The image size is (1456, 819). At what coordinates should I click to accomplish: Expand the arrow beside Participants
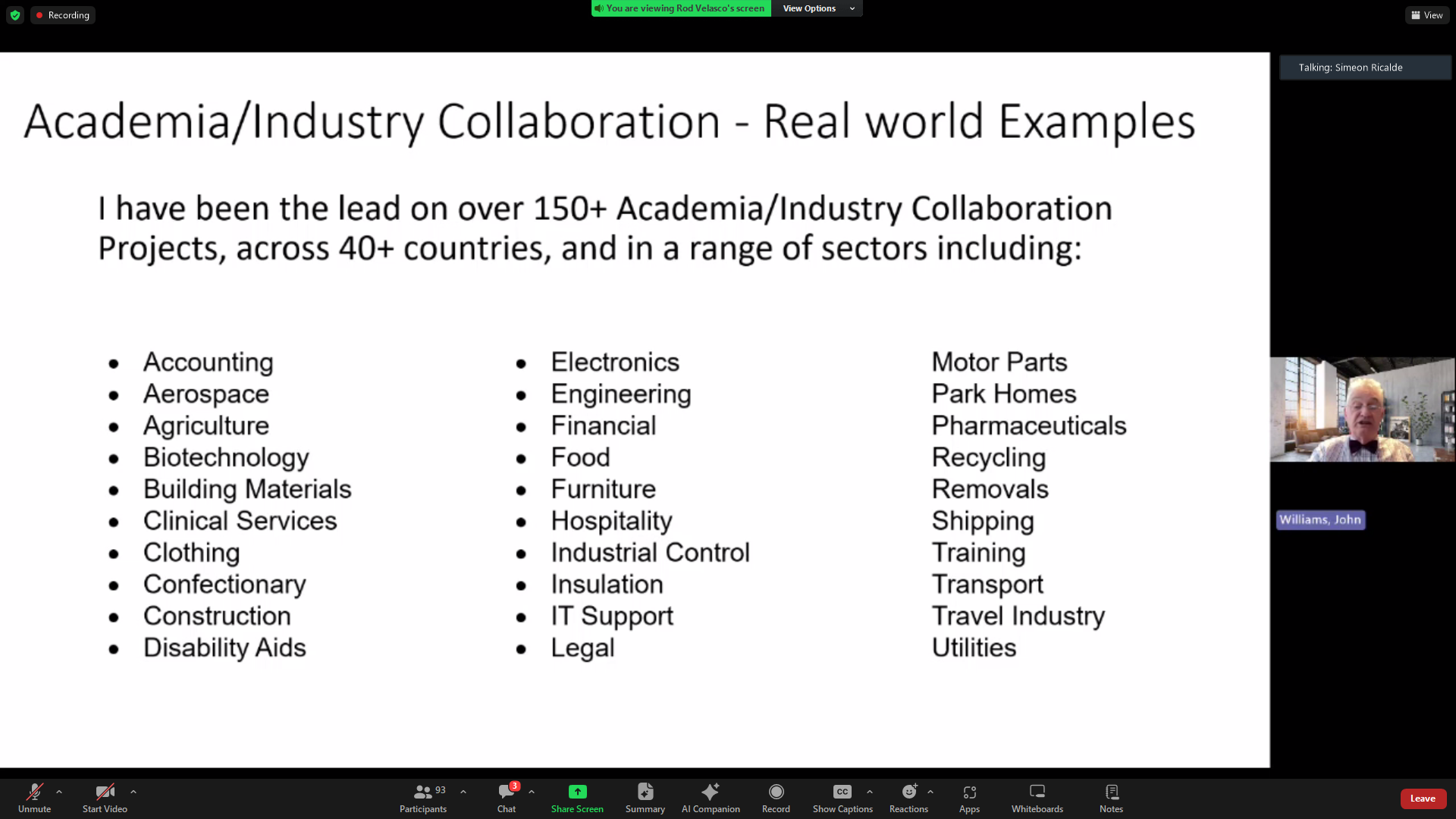tap(463, 792)
